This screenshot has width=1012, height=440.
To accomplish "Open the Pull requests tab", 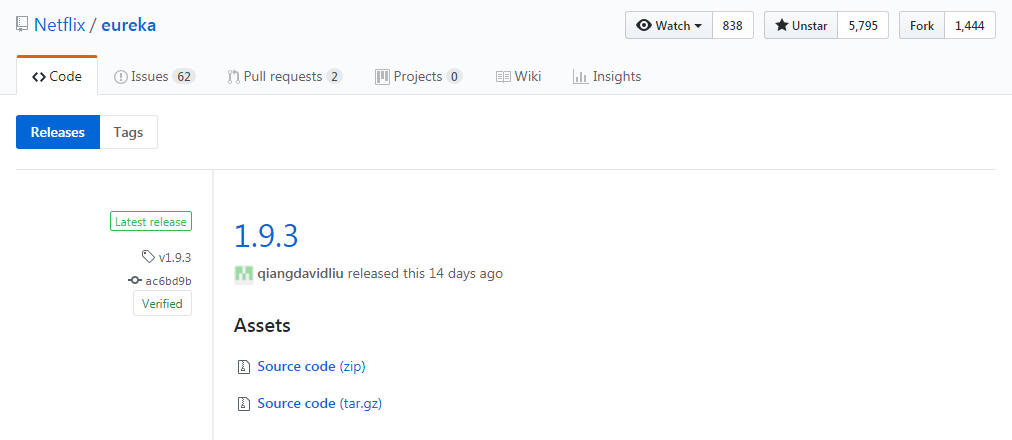I will [x=284, y=76].
